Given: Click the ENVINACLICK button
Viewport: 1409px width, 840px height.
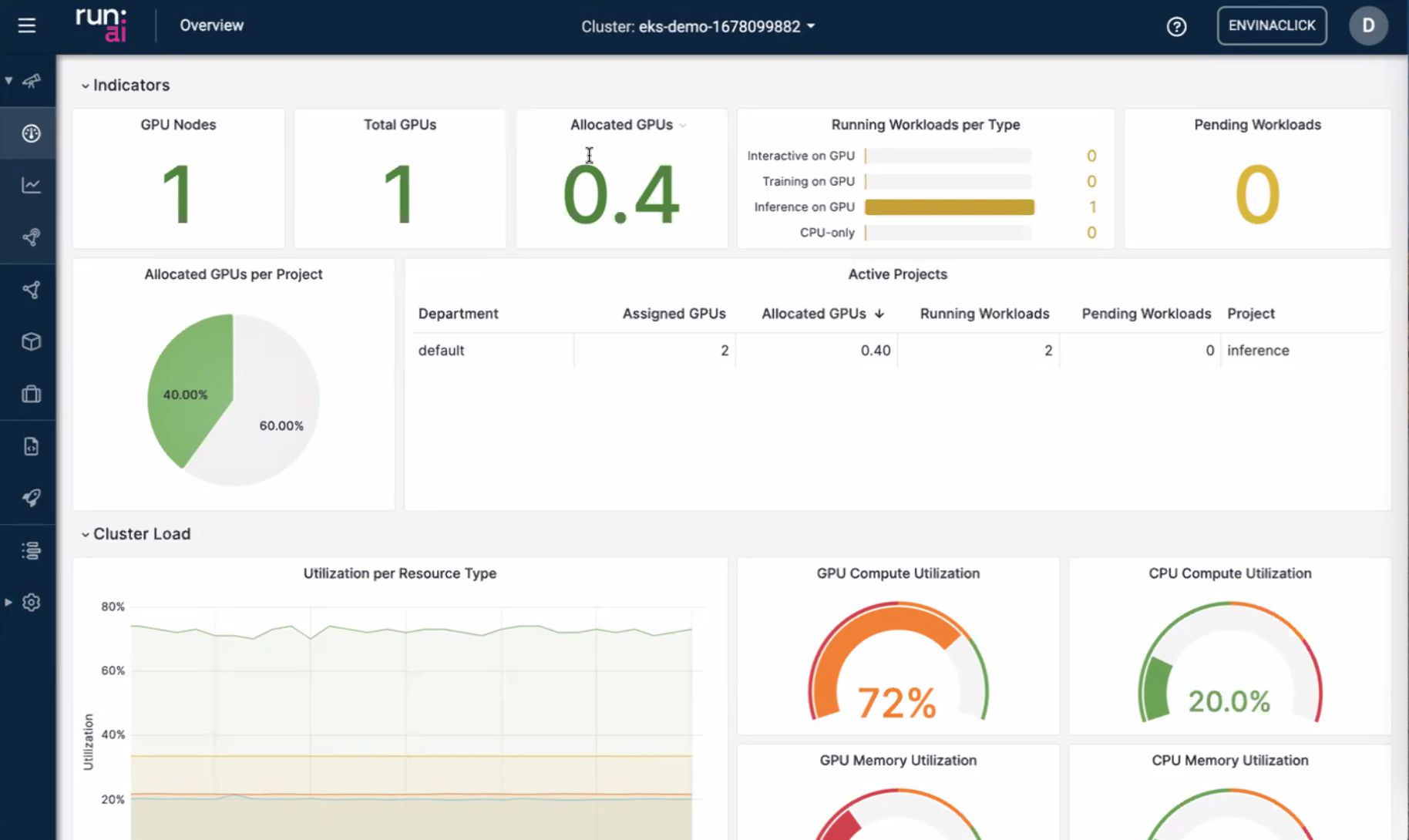Looking at the screenshot, I should 1271,25.
